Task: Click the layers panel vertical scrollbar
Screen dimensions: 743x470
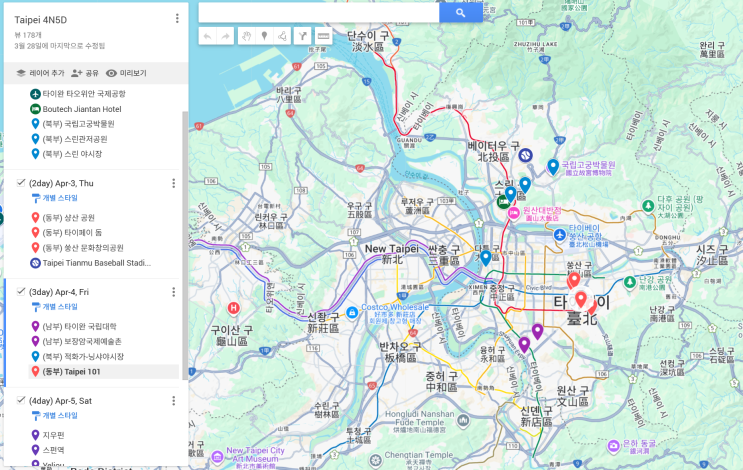Action: 185,244
